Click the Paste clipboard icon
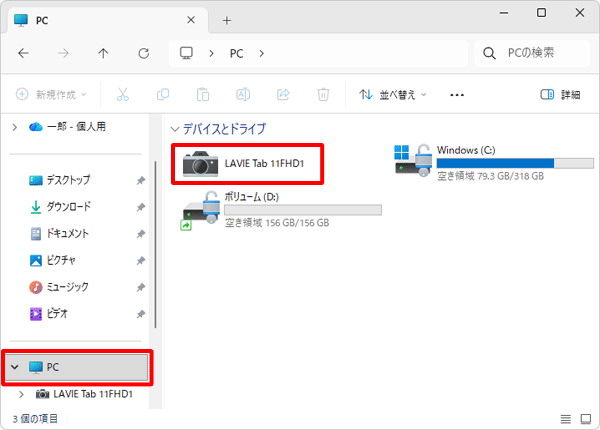The height and width of the screenshot is (430, 600). coord(203,94)
